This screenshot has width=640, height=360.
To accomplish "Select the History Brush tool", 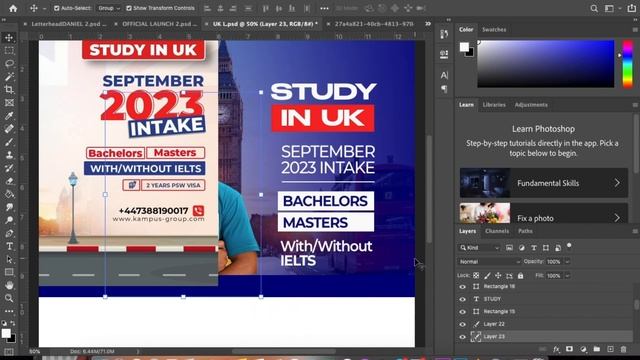I will click(x=9, y=168).
